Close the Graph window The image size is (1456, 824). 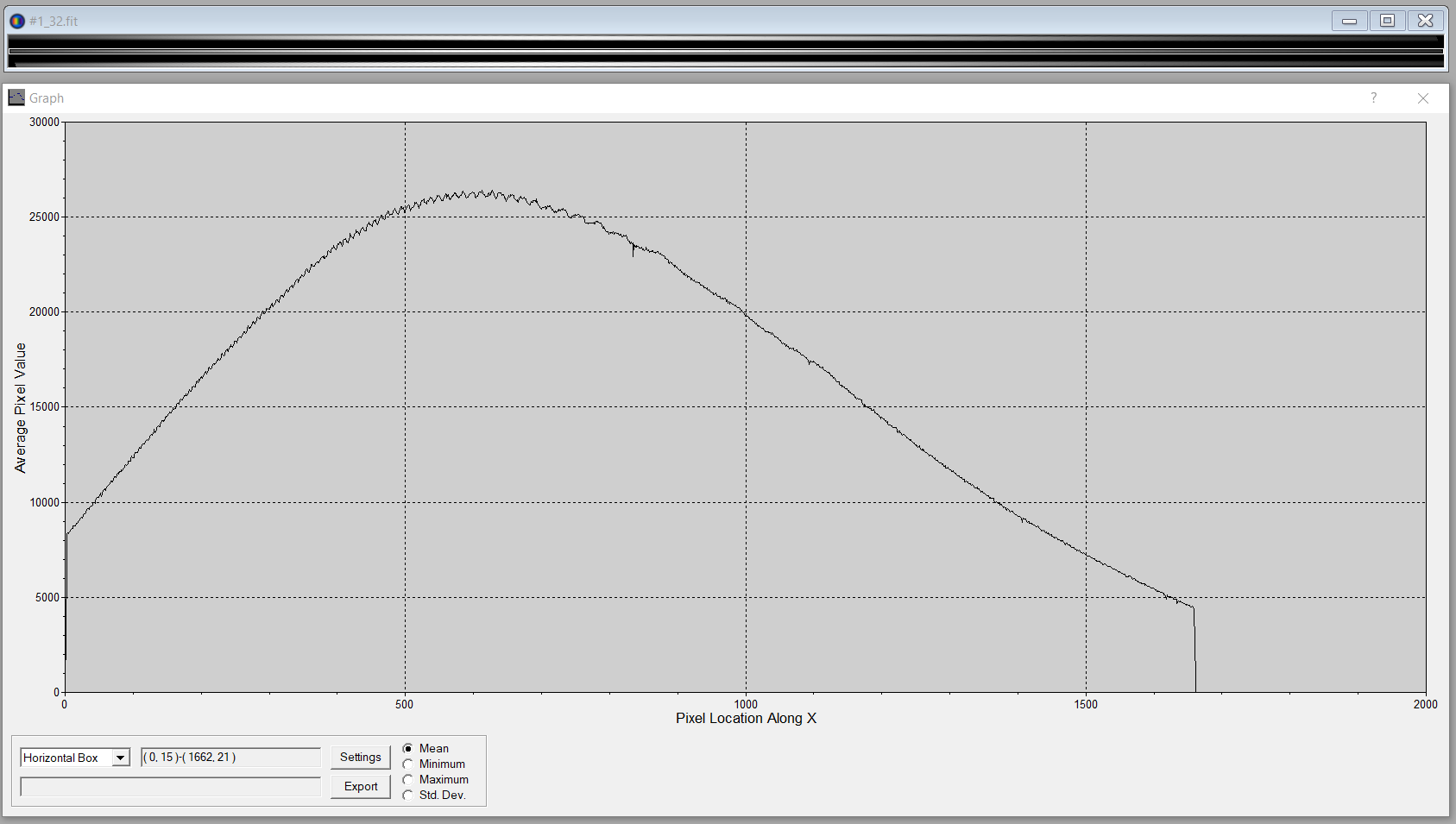click(1422, 98)
